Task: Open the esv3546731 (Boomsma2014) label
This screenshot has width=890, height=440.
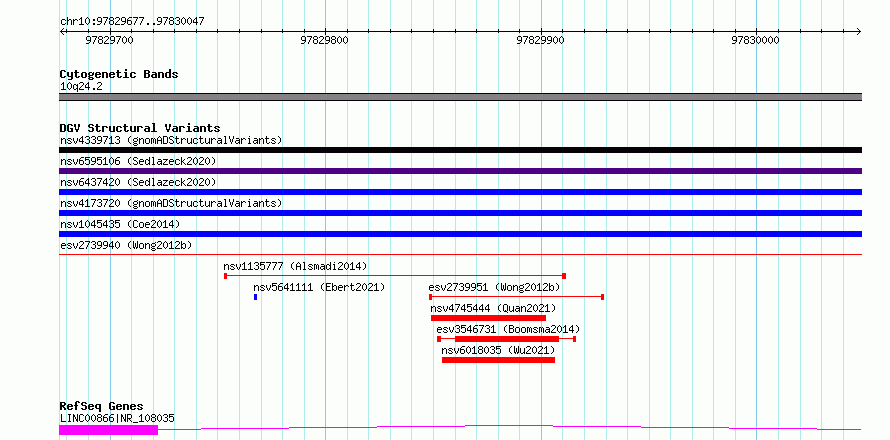Action: [508, 329]
